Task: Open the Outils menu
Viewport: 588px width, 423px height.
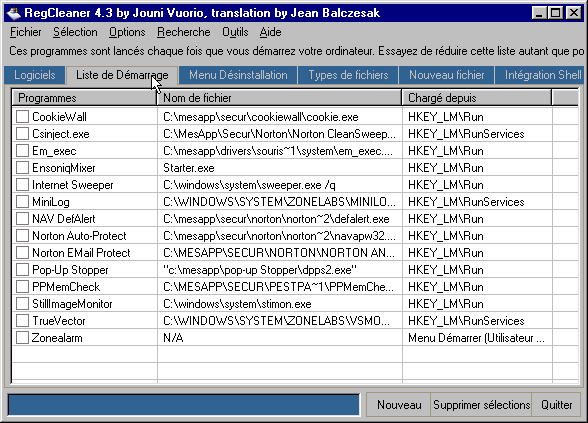Action: [x=235, y=32]
